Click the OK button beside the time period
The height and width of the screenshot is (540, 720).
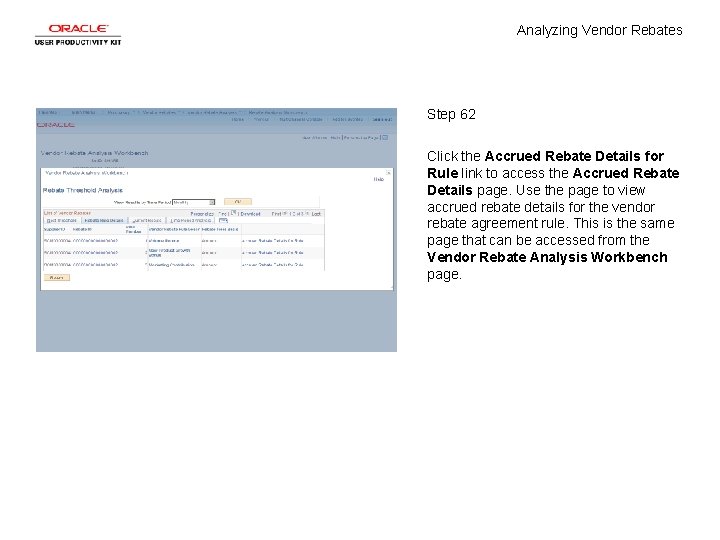pos(238,202)
